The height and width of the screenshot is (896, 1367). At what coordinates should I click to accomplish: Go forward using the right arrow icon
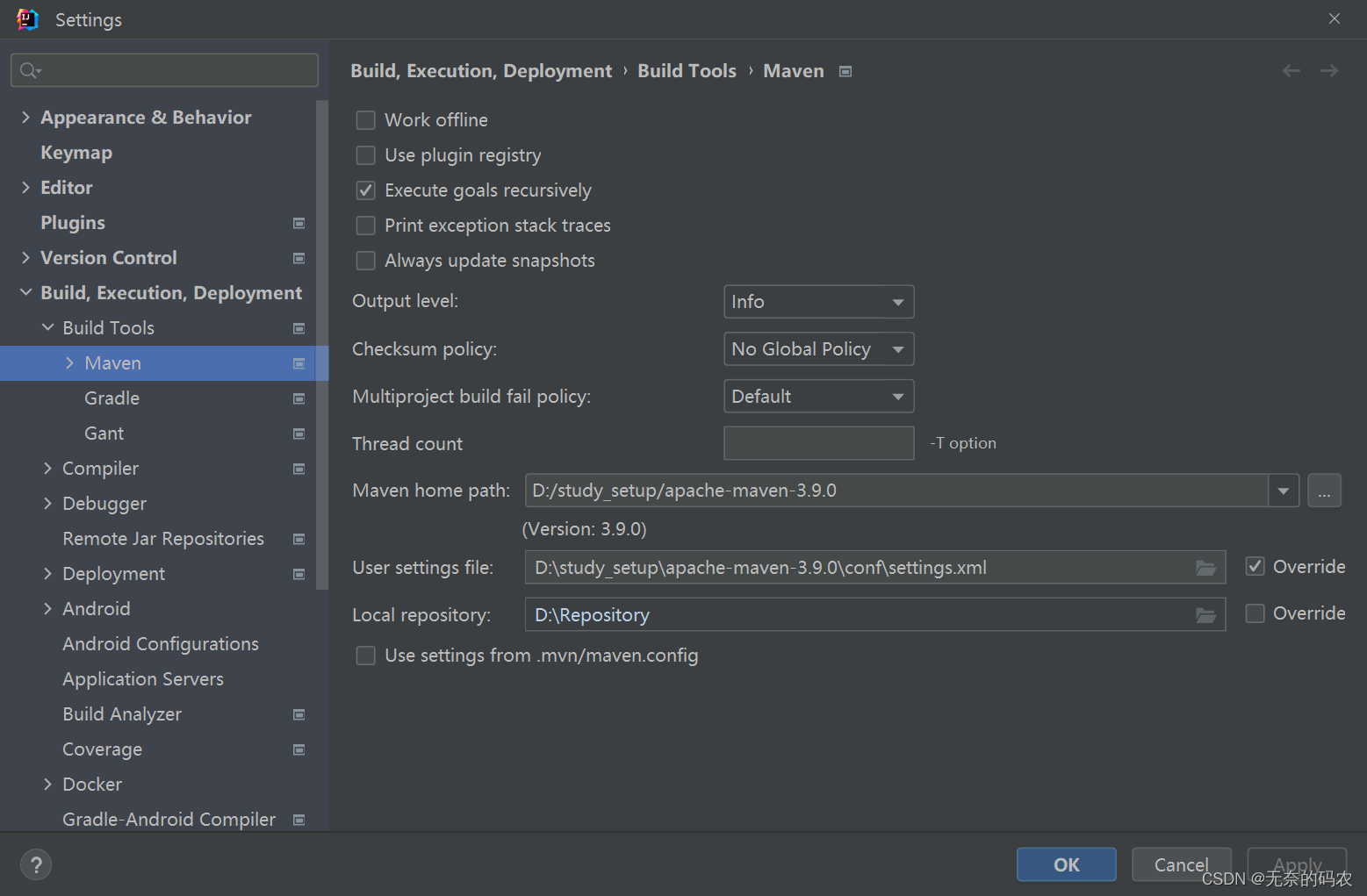[x=1329, y=70]
